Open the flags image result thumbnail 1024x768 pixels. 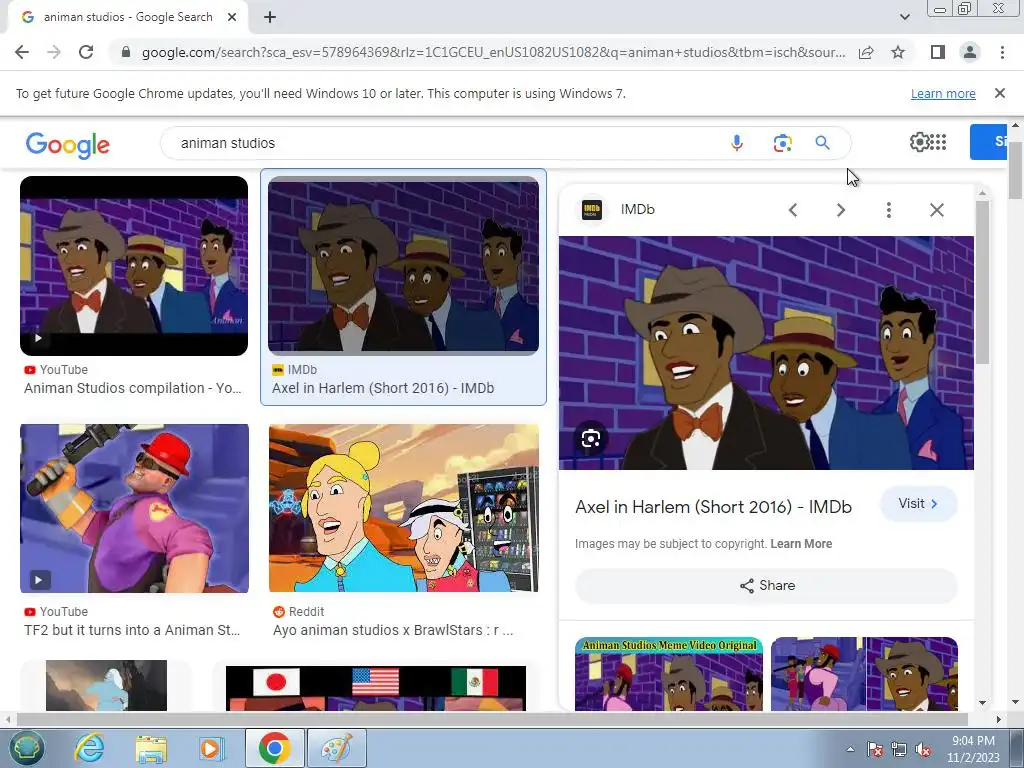tap(376, 688)
